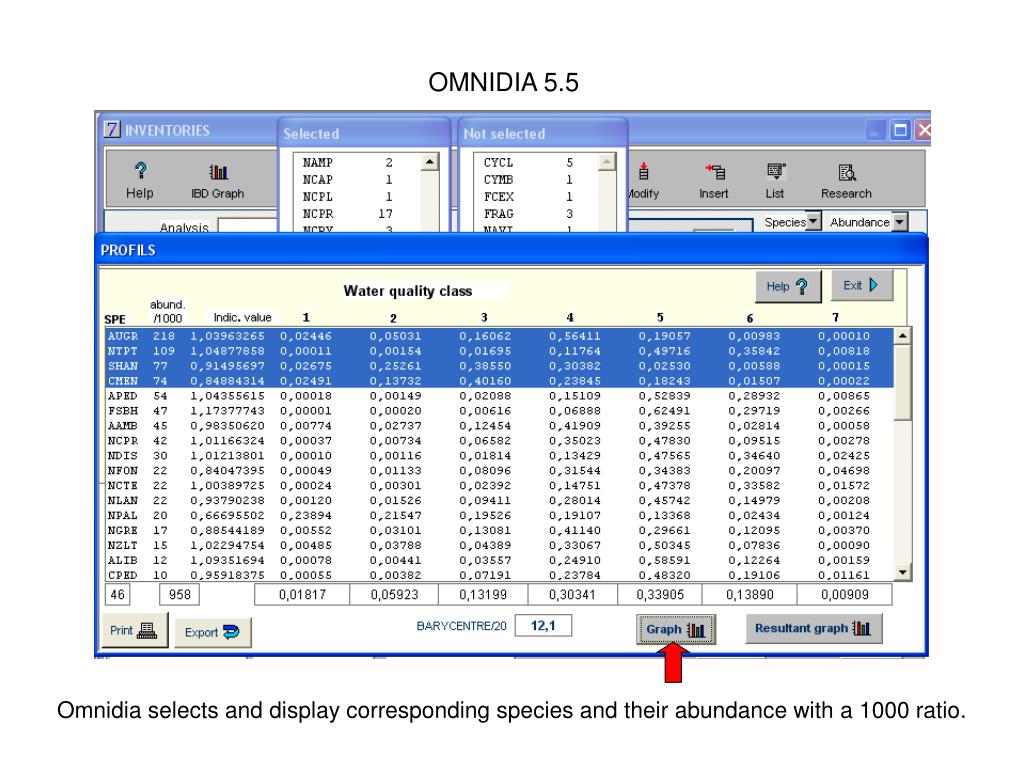Click the SPE column header
This screenshot has height=768, width=1024.
tap(115, 319)
